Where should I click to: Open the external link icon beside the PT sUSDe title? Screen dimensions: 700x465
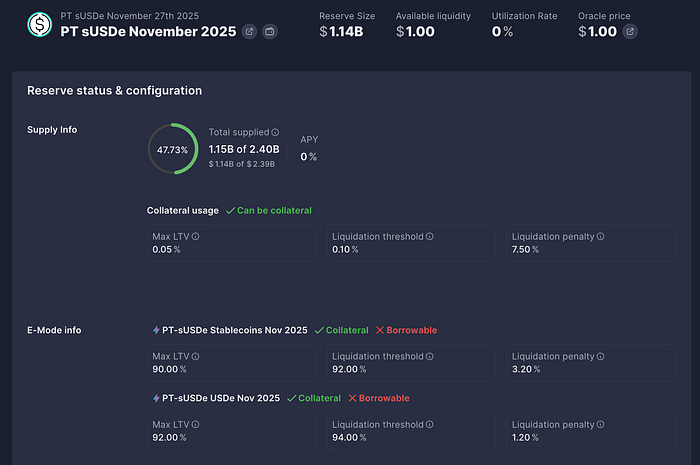pyautogui.click(x=249, y=32)
